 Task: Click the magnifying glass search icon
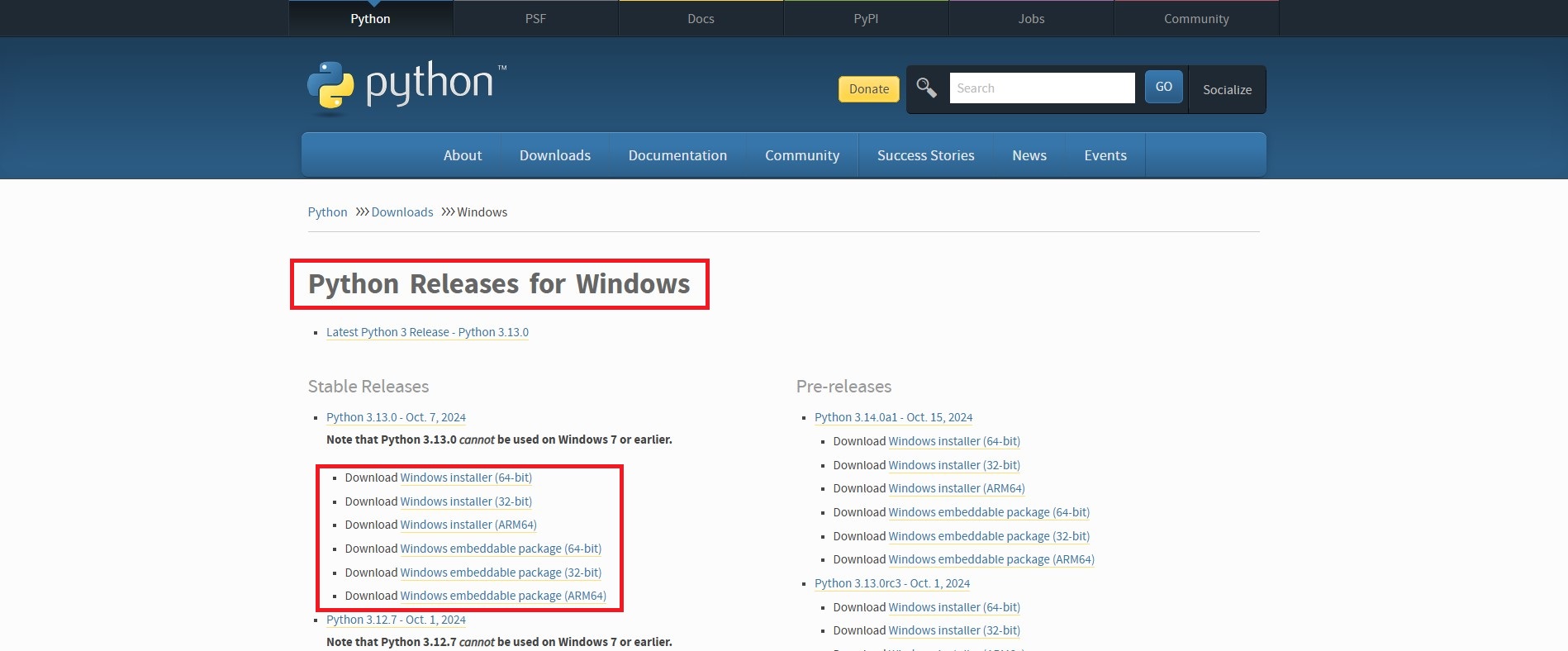[x=926, y=88]
